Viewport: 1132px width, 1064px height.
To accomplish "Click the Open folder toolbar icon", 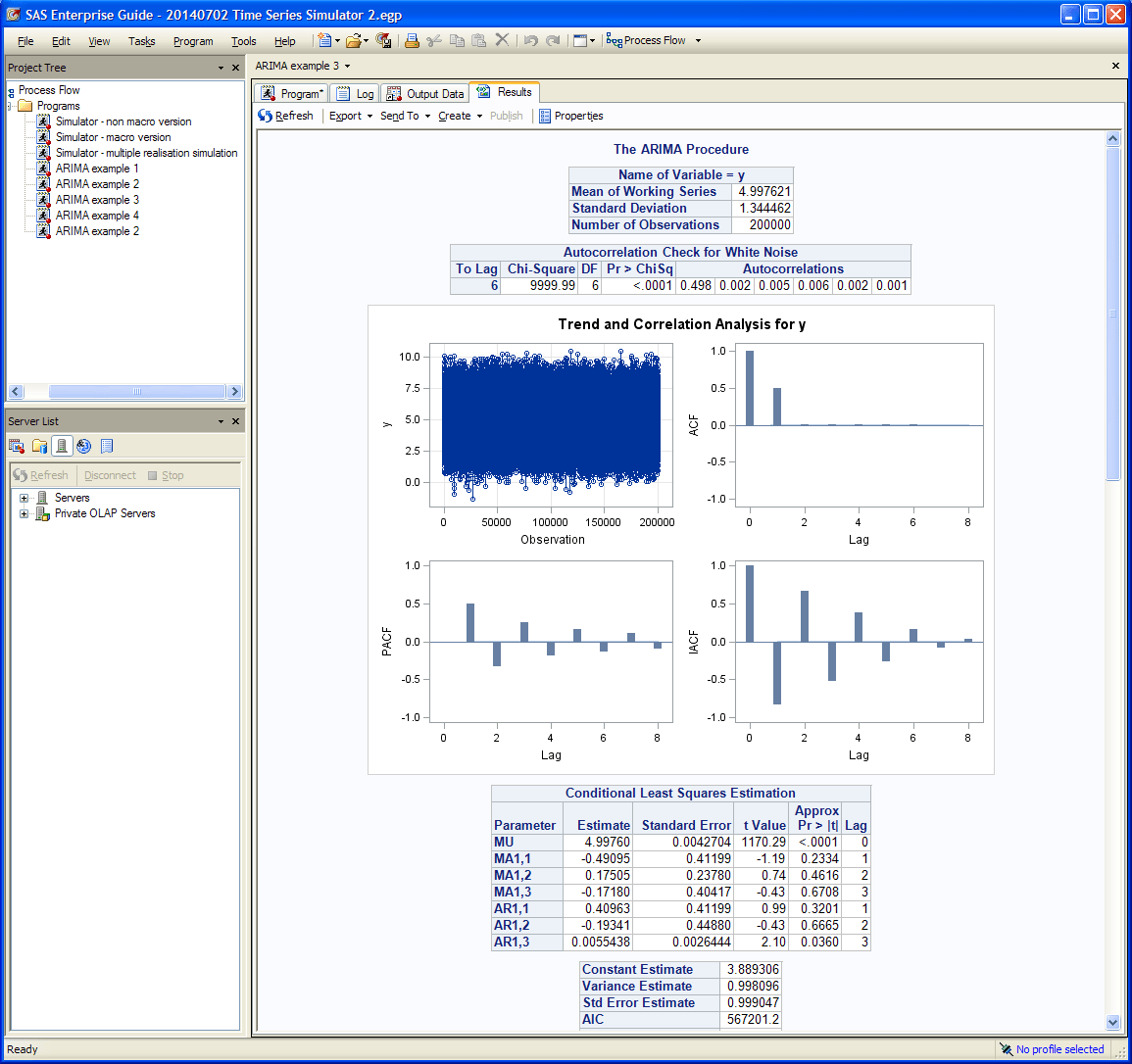I will (x=353, y=40).
